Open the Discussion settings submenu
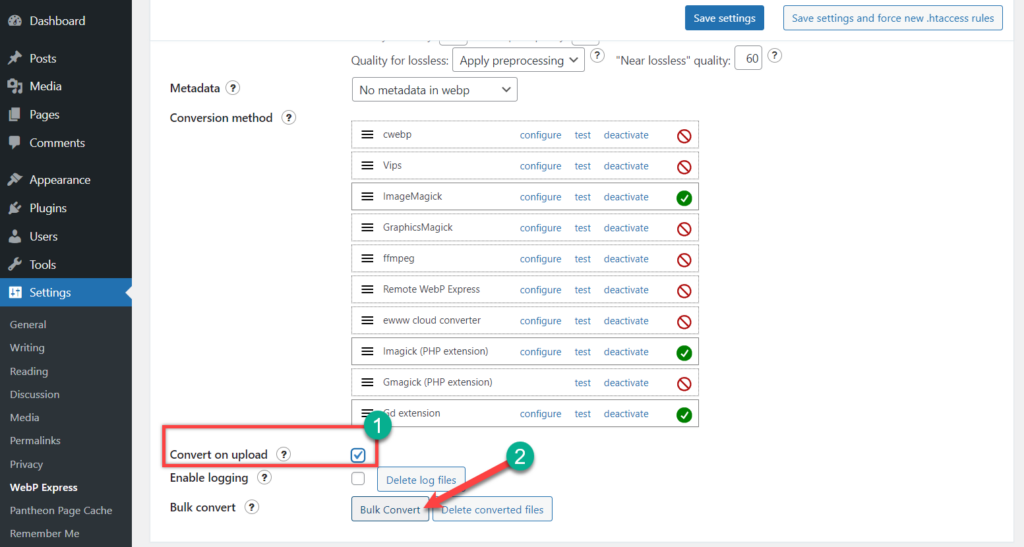Screen dimensions: 1024x547 point(35,394)
